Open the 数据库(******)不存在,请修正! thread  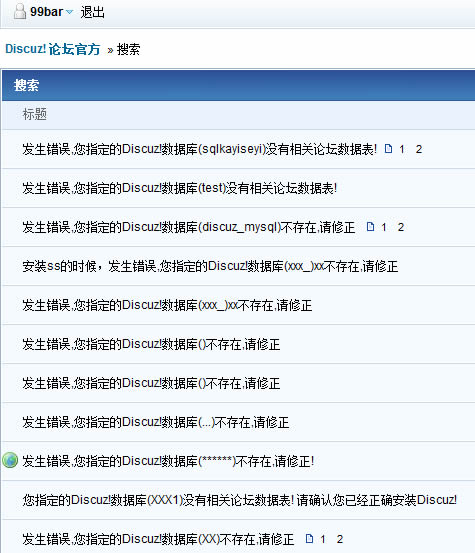tap(168, 461)
